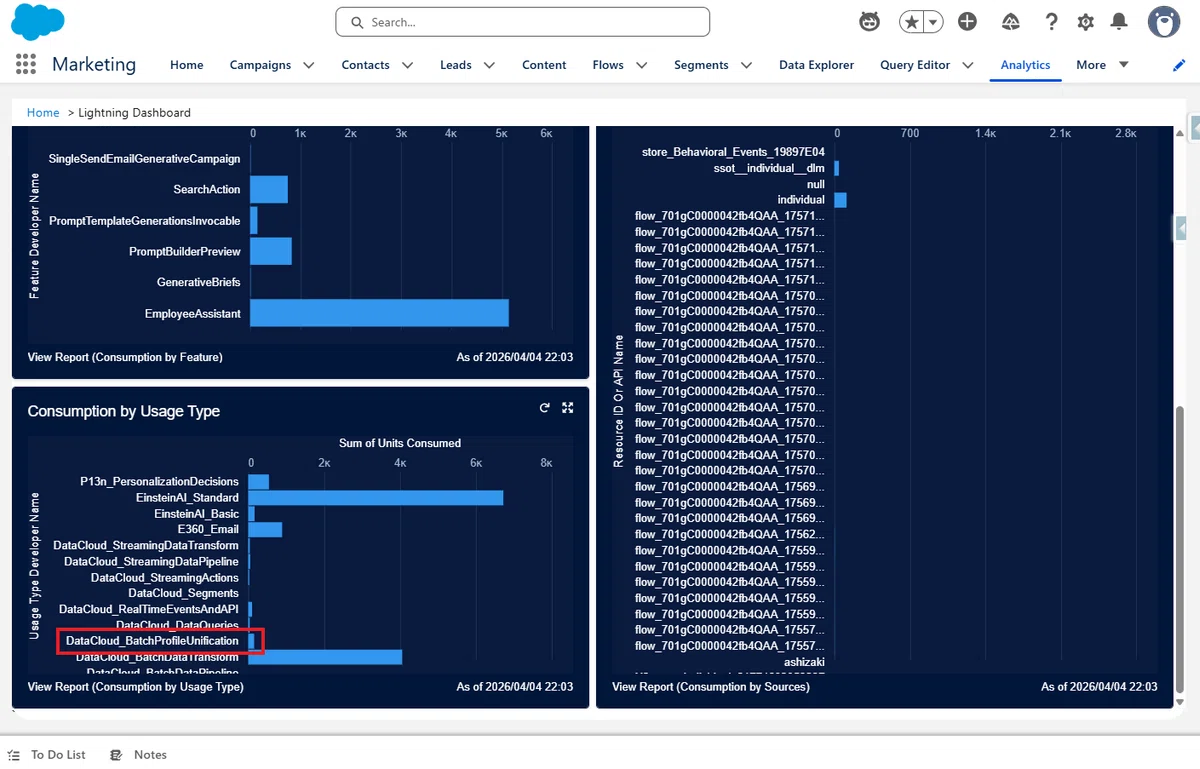Open the notifications bell
Viewport: 1200px width, 769px height.
1119,21
